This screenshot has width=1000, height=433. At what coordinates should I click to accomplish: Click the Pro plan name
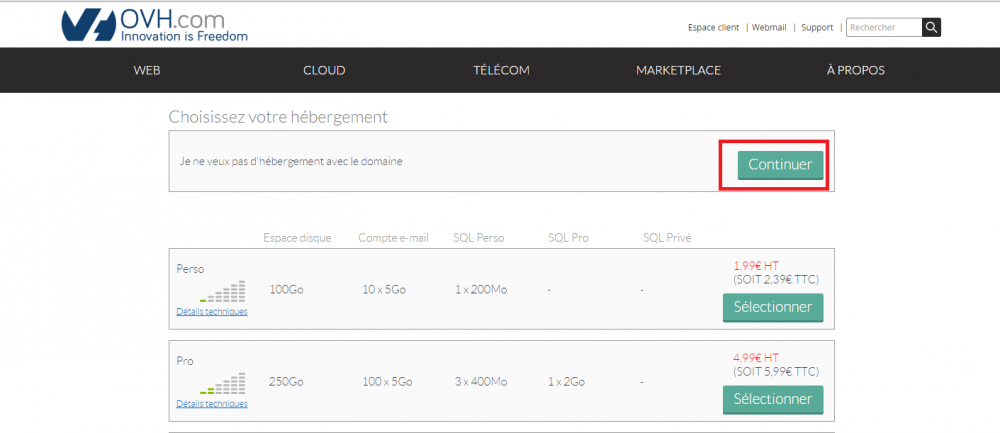pyautogui.click(x=184, y=360)
